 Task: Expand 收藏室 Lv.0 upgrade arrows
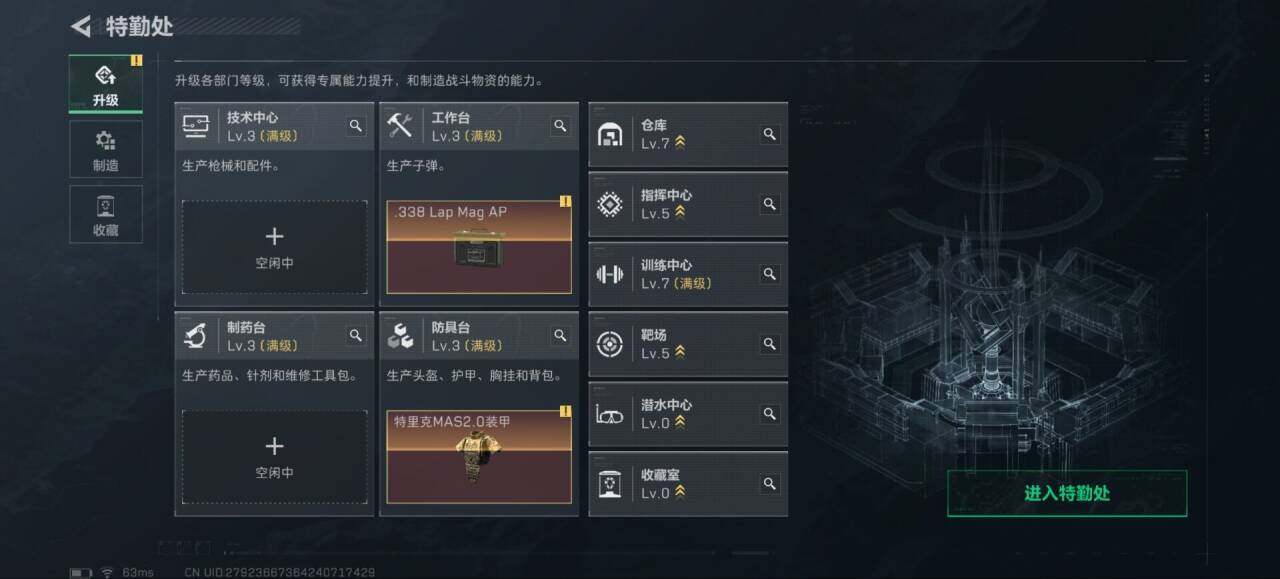point(680,493)
